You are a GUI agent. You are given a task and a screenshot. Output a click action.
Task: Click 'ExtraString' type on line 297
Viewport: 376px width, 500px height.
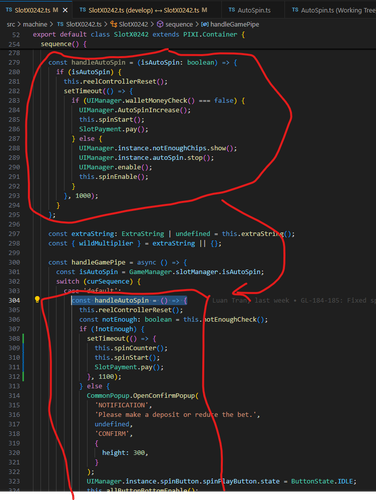coord(143,234)
